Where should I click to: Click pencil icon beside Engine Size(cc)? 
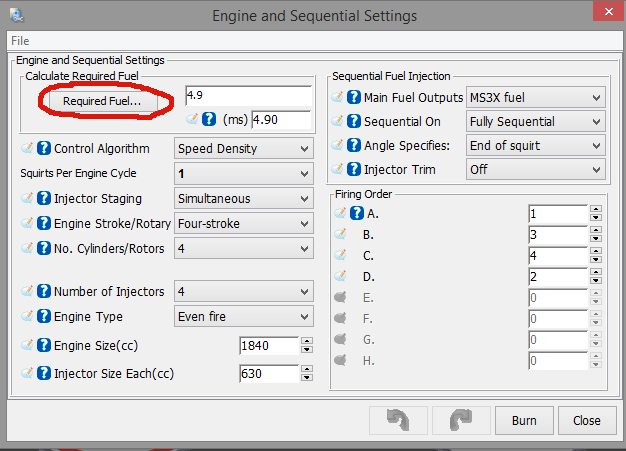pyautogui.click(x=27, y=346)
